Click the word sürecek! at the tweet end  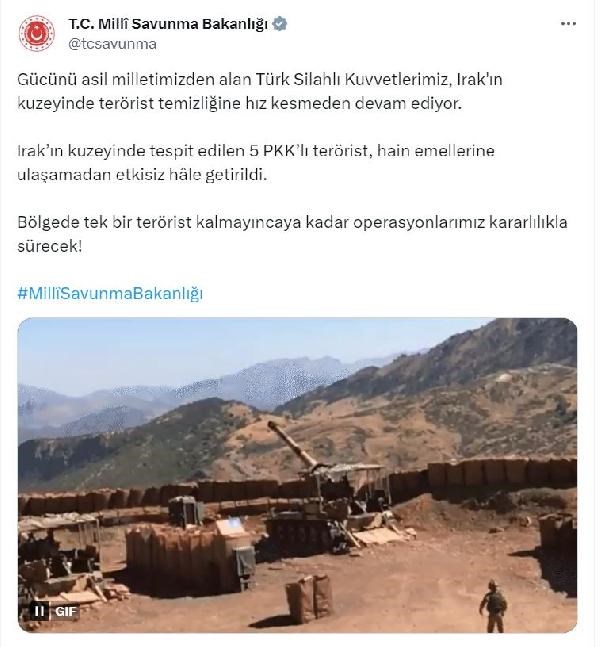(x=50, y=246)
